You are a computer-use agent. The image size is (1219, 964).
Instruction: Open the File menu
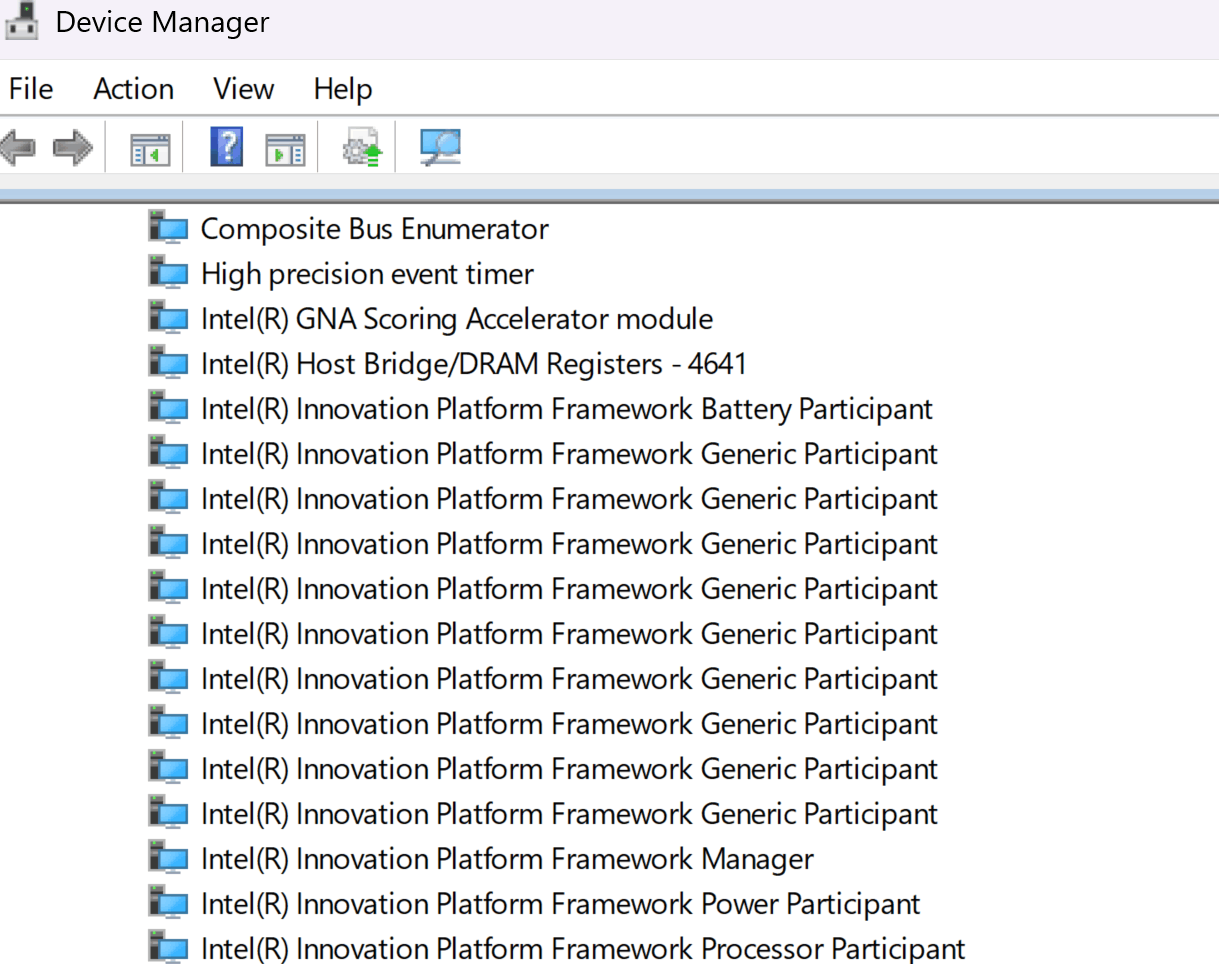31,89
